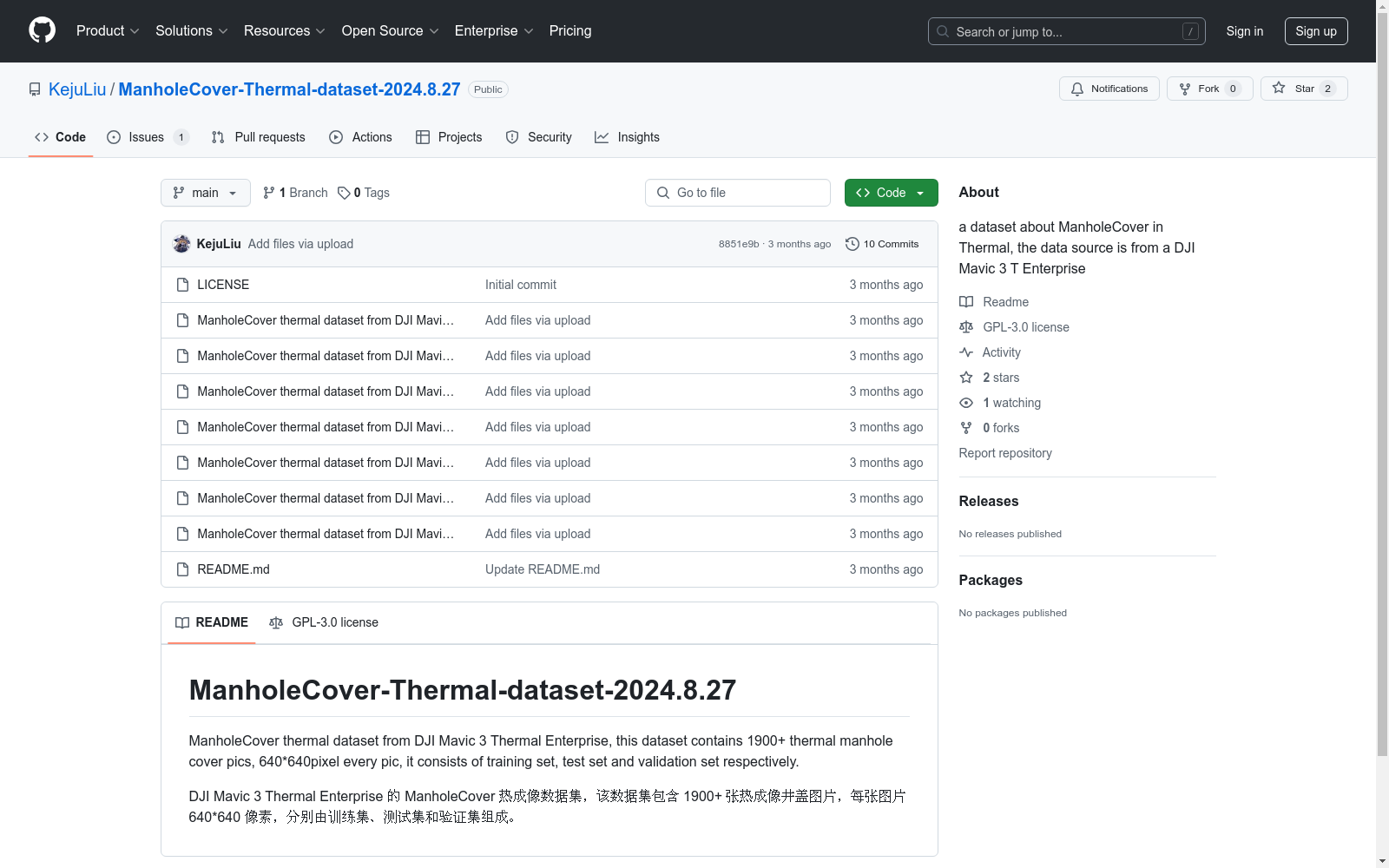Screen dimensions: 1389x868
Task: Click the Sign up button
Action: (1316, 31)
